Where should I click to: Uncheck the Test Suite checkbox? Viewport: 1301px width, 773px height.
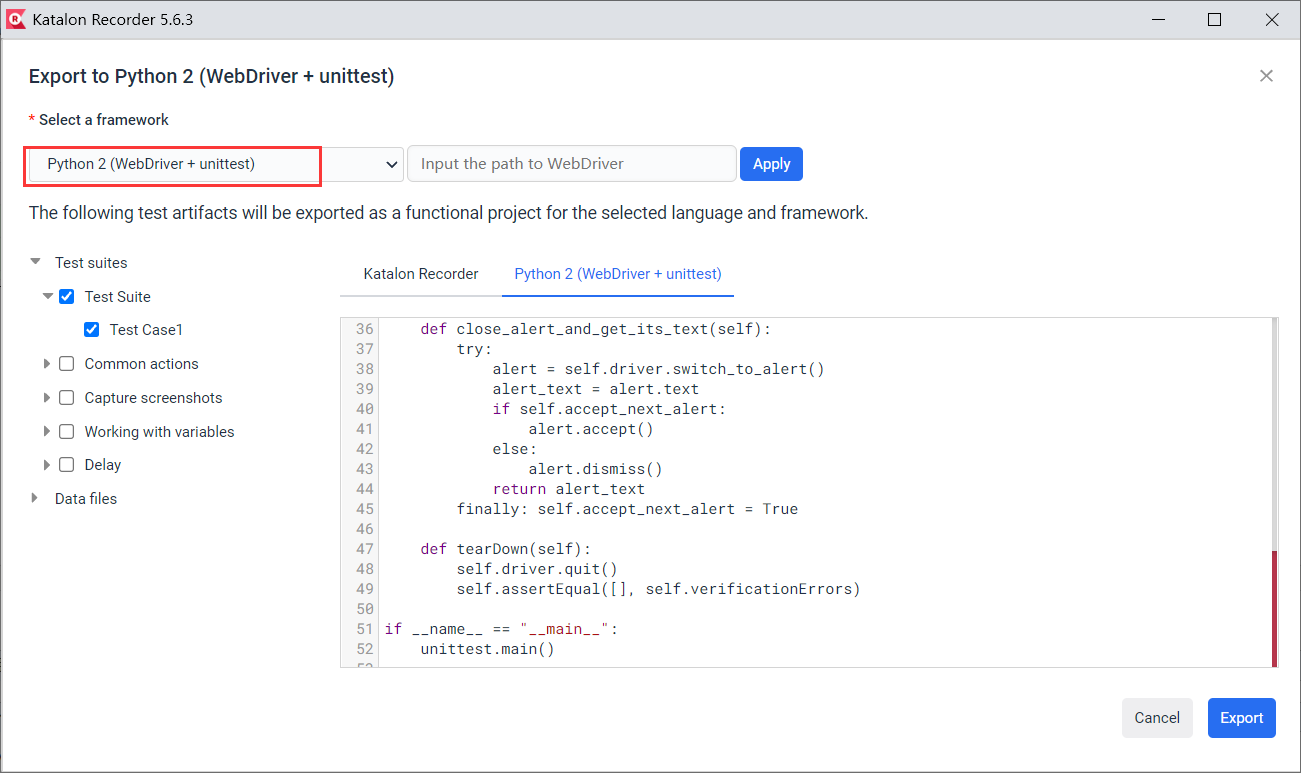pyautogui.click(x=67, y=297)
